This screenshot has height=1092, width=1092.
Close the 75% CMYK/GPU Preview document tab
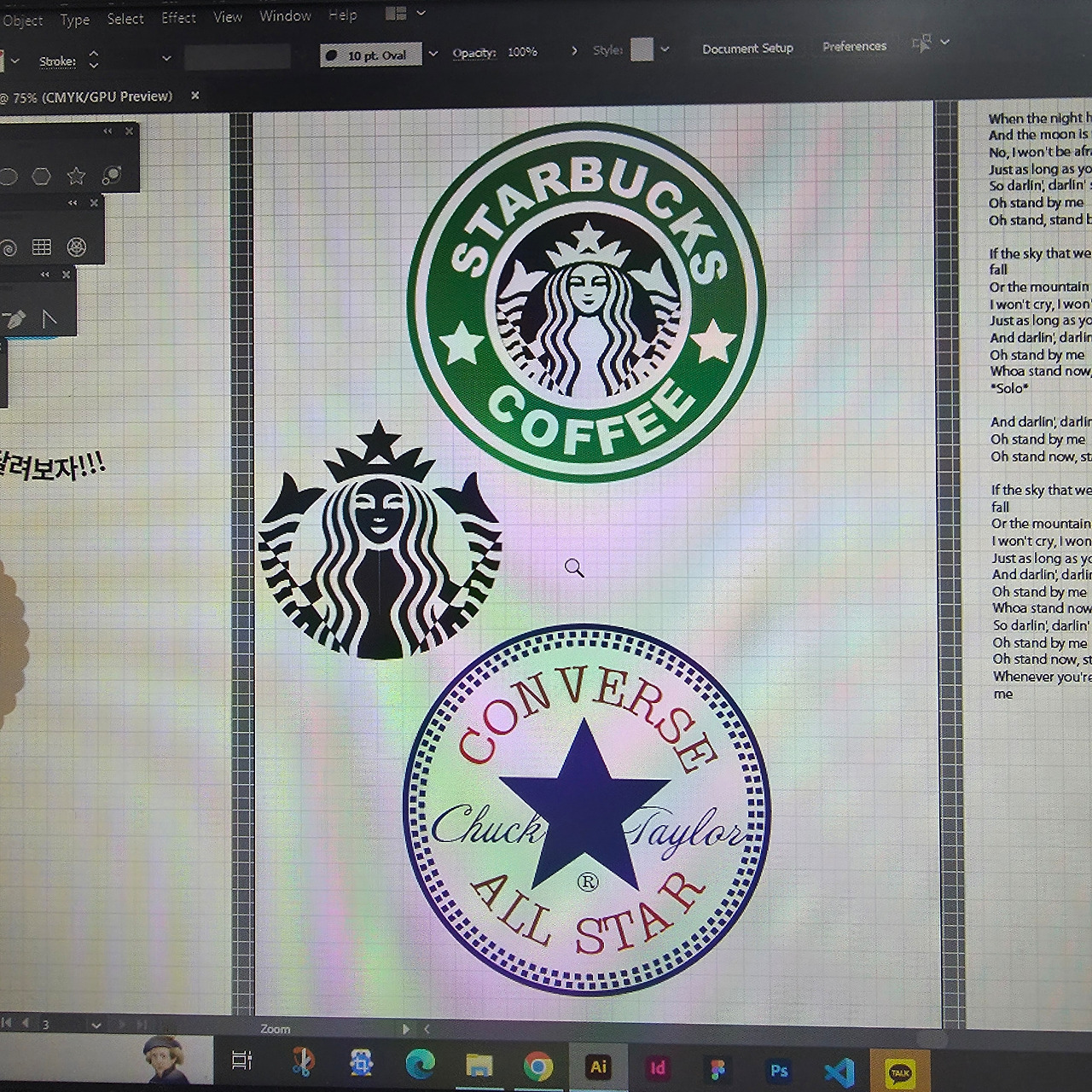(195, 96)
